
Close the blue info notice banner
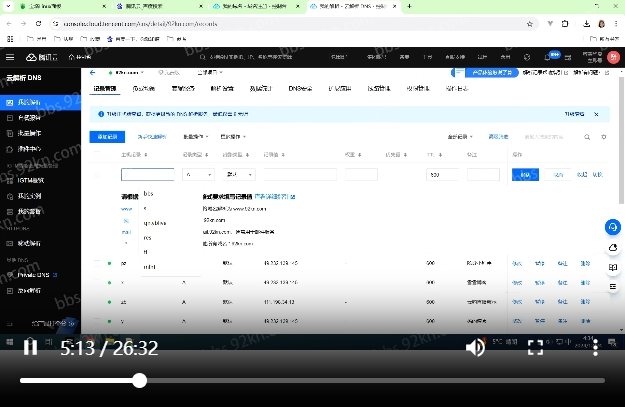click(596, 114)
